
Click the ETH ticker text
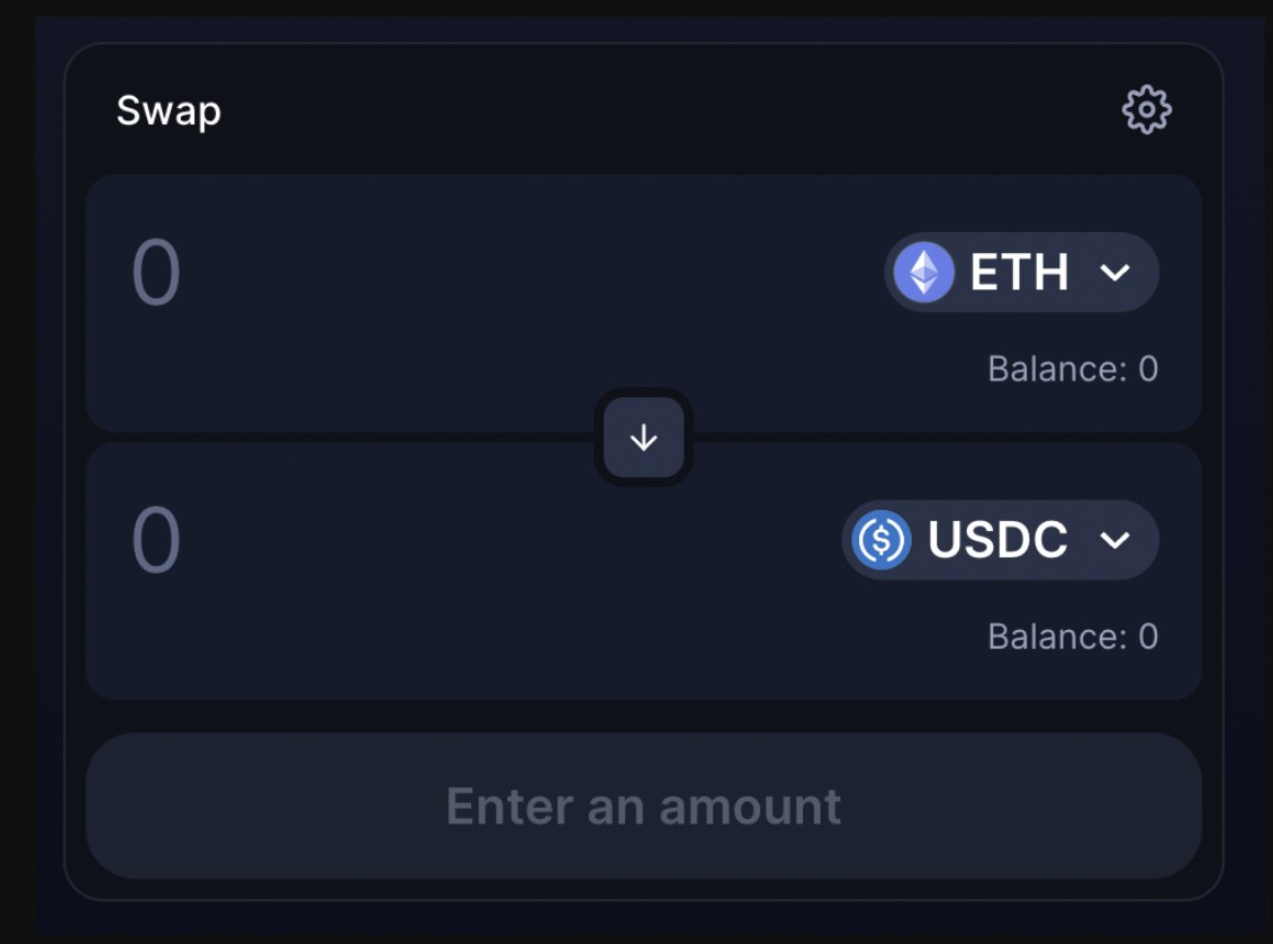tap(1019, 272)
